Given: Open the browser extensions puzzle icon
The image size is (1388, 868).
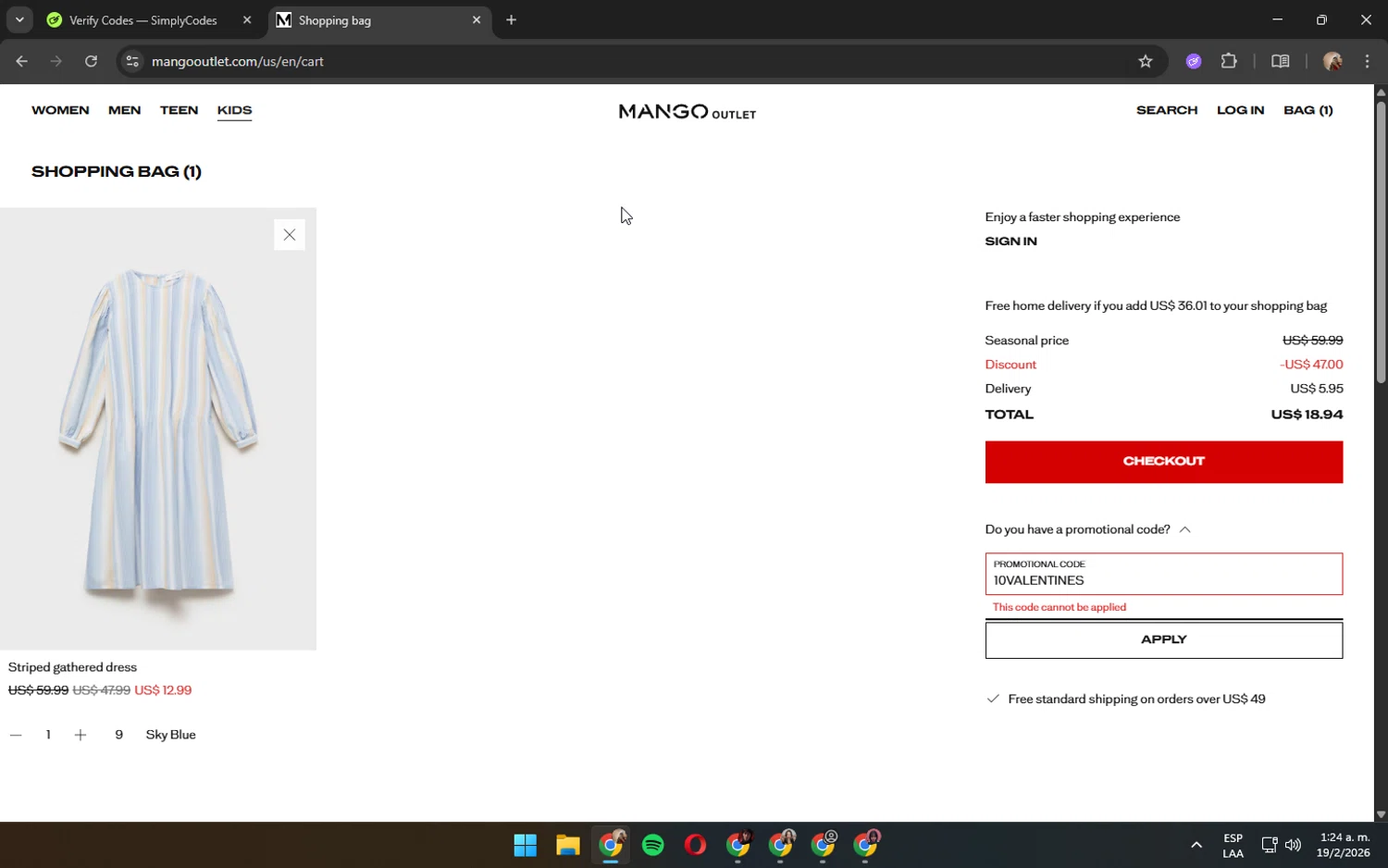Looking at the screenshot, I should pos(1229,61).
